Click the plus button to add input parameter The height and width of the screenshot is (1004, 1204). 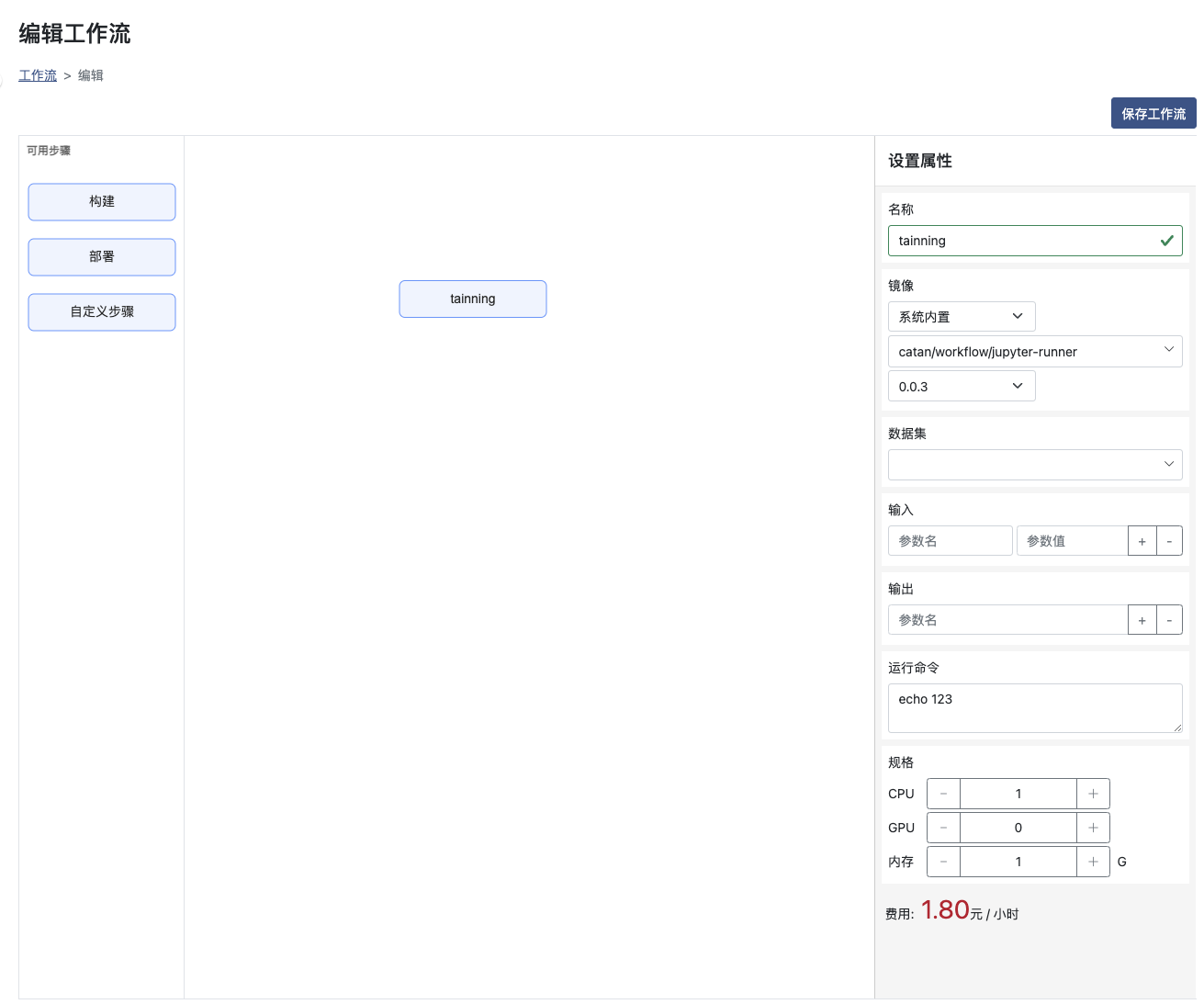[x=1142, y=541]
